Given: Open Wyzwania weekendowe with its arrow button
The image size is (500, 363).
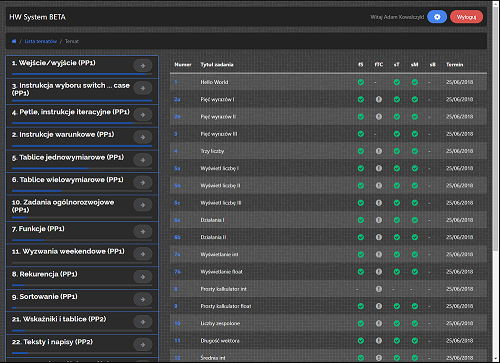Looking at the screenshot, I should (143, 254).
